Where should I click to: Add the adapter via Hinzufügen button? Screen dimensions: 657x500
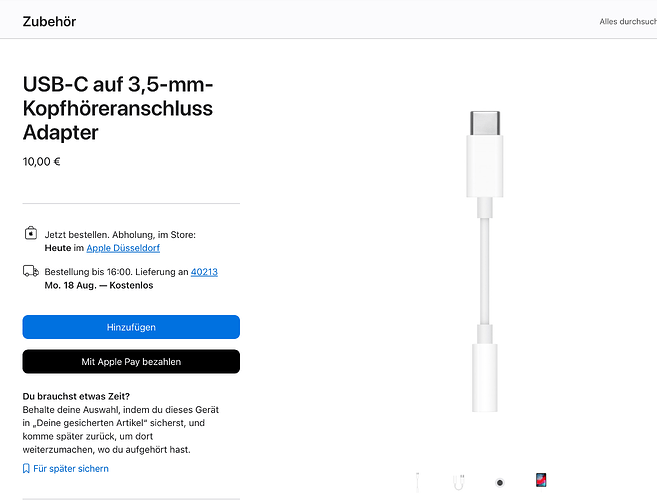coord(131,327)
